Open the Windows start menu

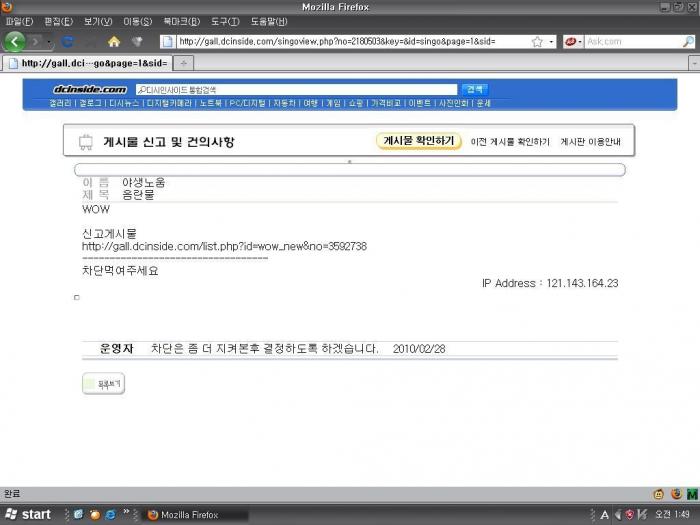click(28, 514)
